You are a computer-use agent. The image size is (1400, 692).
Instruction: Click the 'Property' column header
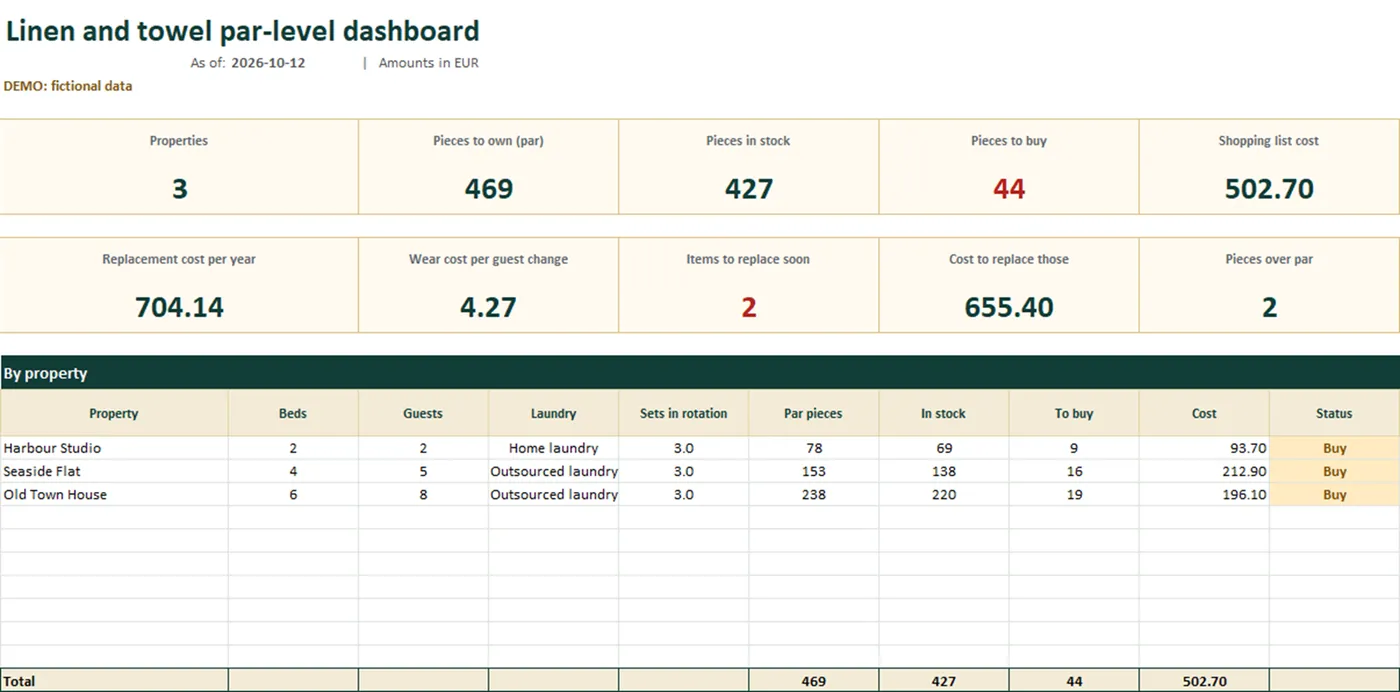pos(114,413)
